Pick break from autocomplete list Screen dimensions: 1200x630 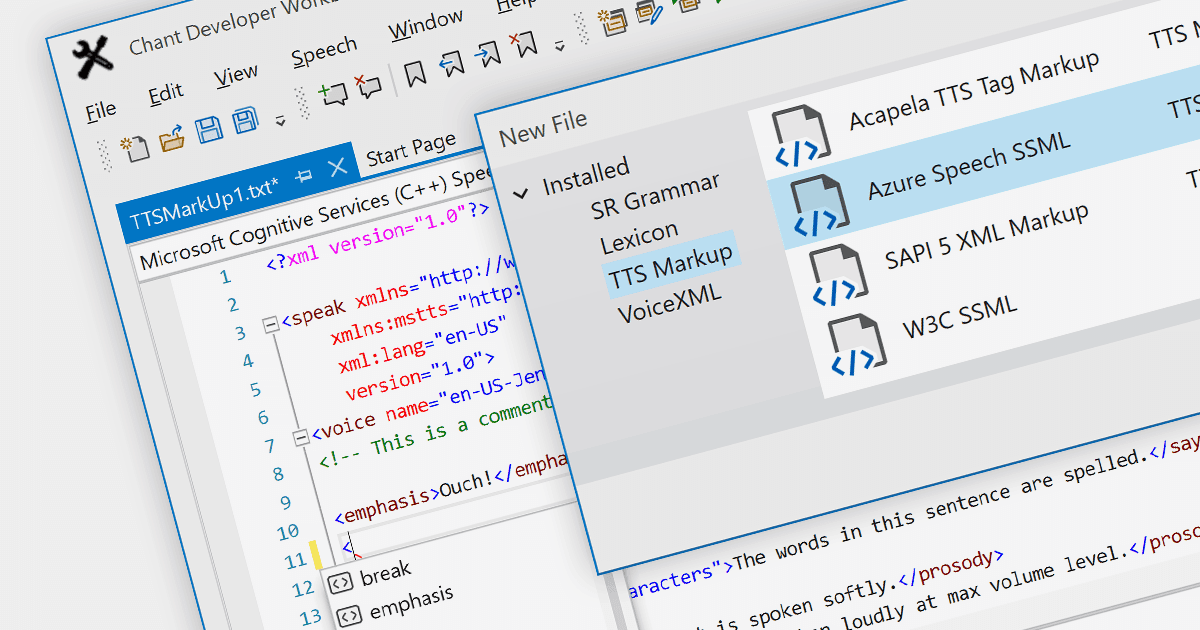[386, 572]
